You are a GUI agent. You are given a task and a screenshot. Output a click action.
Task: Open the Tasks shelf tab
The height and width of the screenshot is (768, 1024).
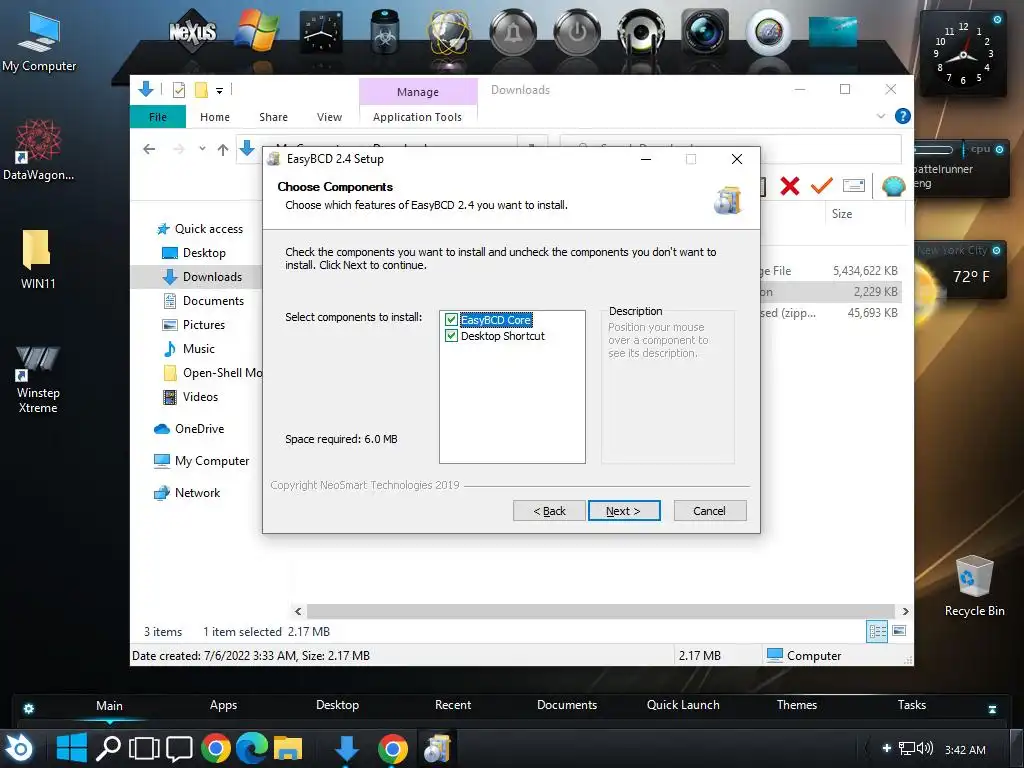912,705
